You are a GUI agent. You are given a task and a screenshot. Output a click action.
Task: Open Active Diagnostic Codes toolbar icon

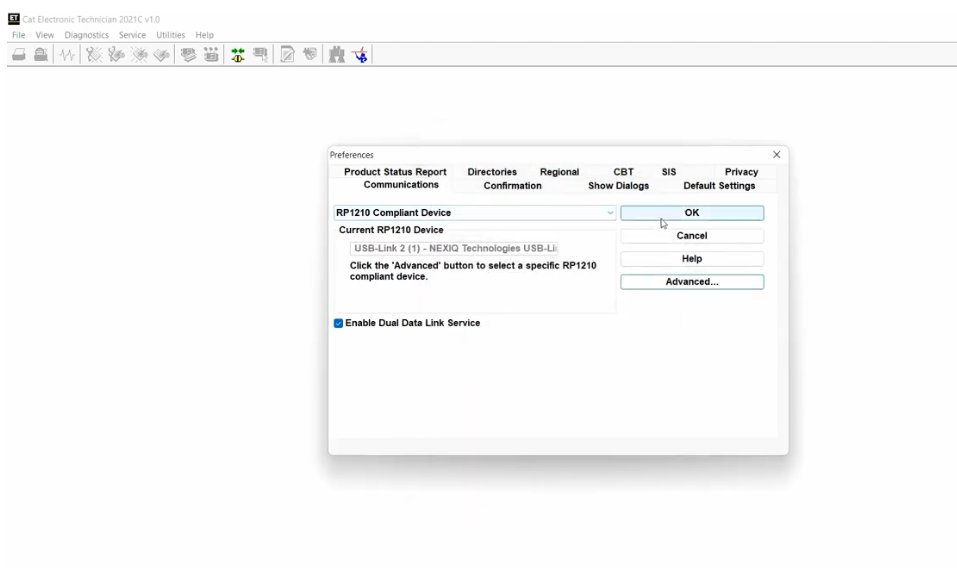pyautogui.click(x=94, y=55)
